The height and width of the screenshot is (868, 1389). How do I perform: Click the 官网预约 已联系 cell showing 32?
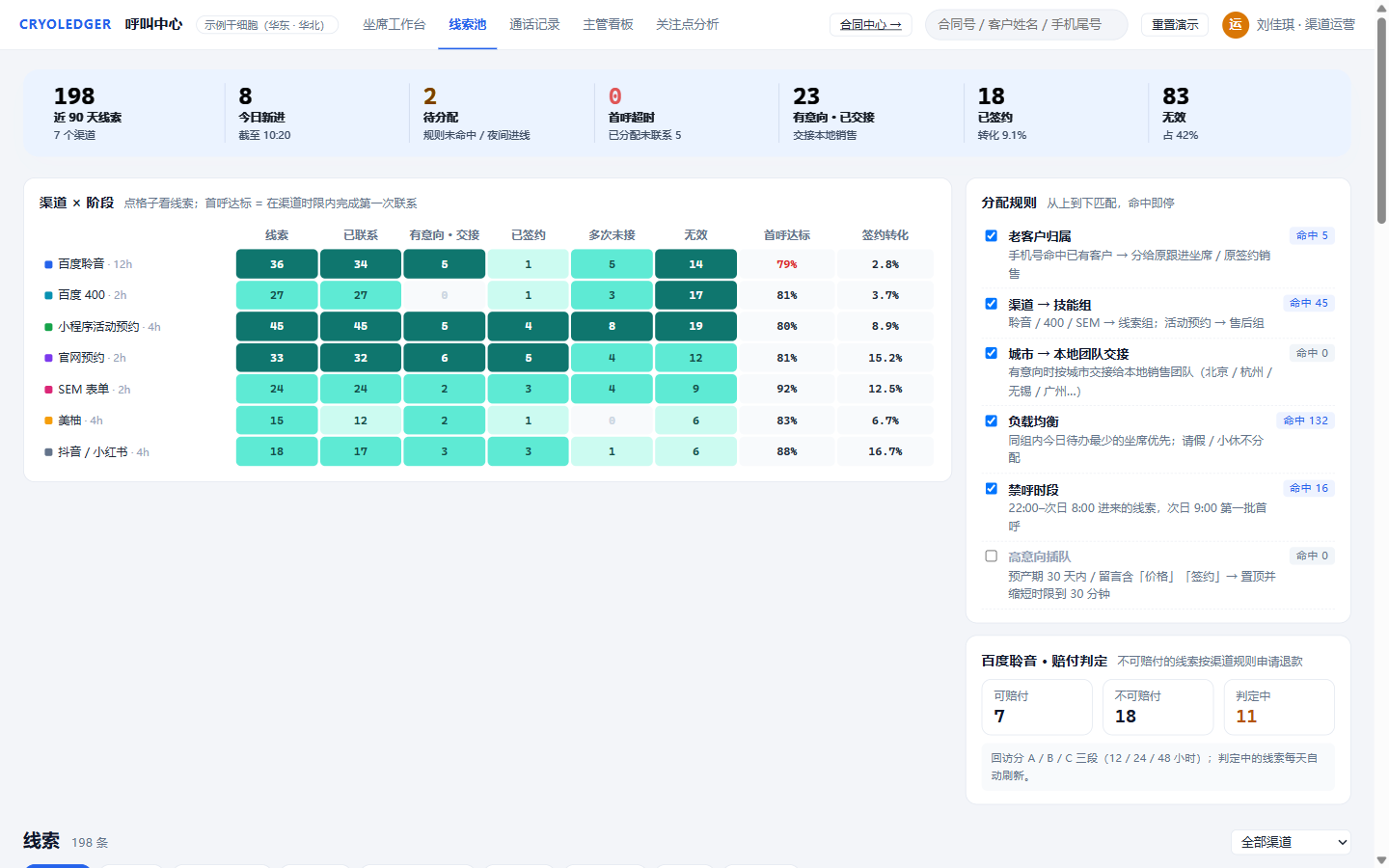point(361,358)
